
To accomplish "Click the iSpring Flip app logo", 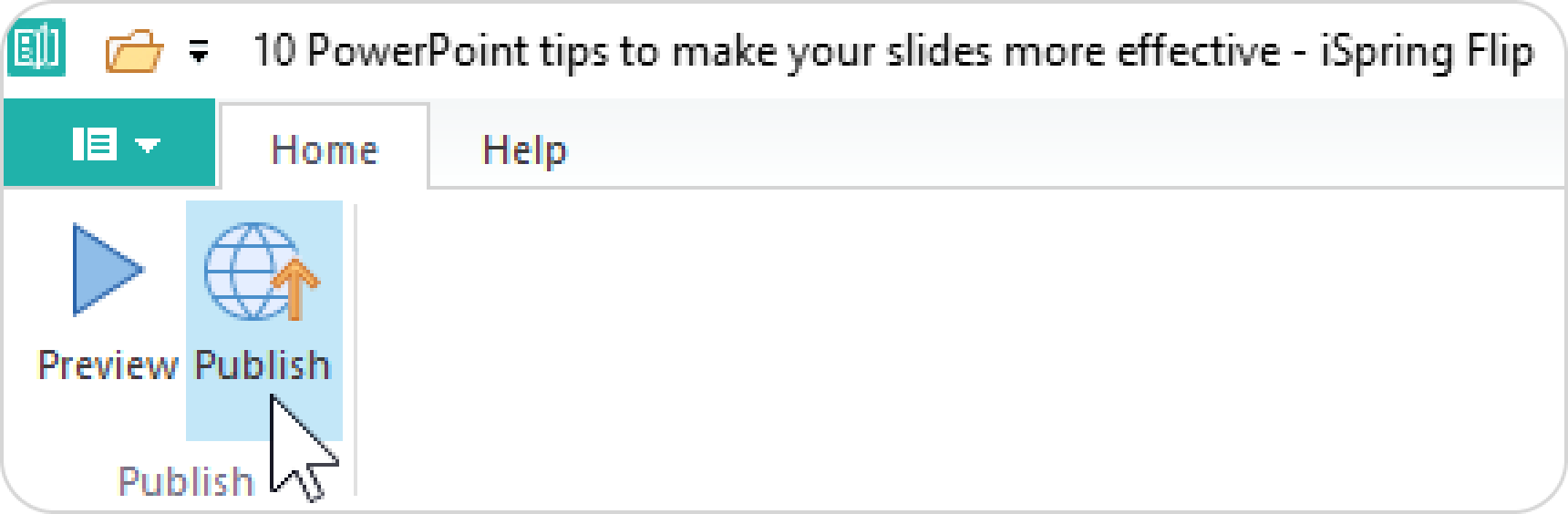I will pyautogui.click(x=36, y=50).
